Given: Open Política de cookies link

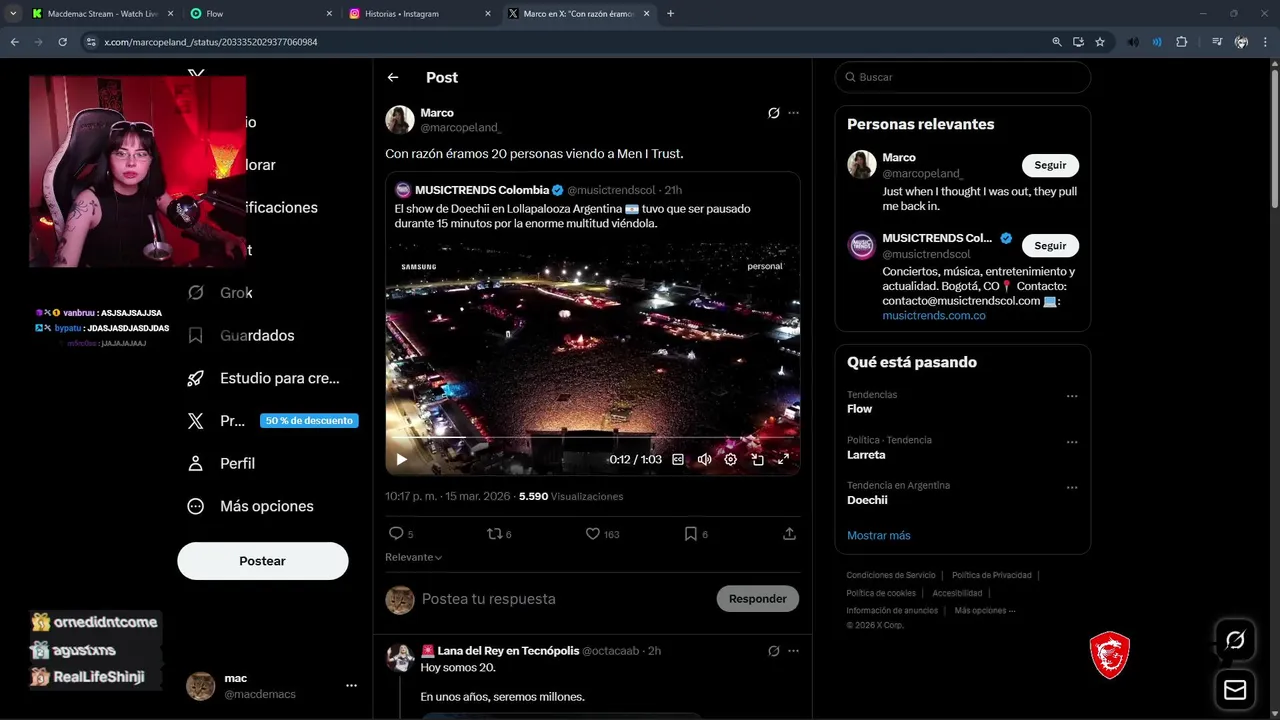Looking at the screenshot, I should point(881,593).
